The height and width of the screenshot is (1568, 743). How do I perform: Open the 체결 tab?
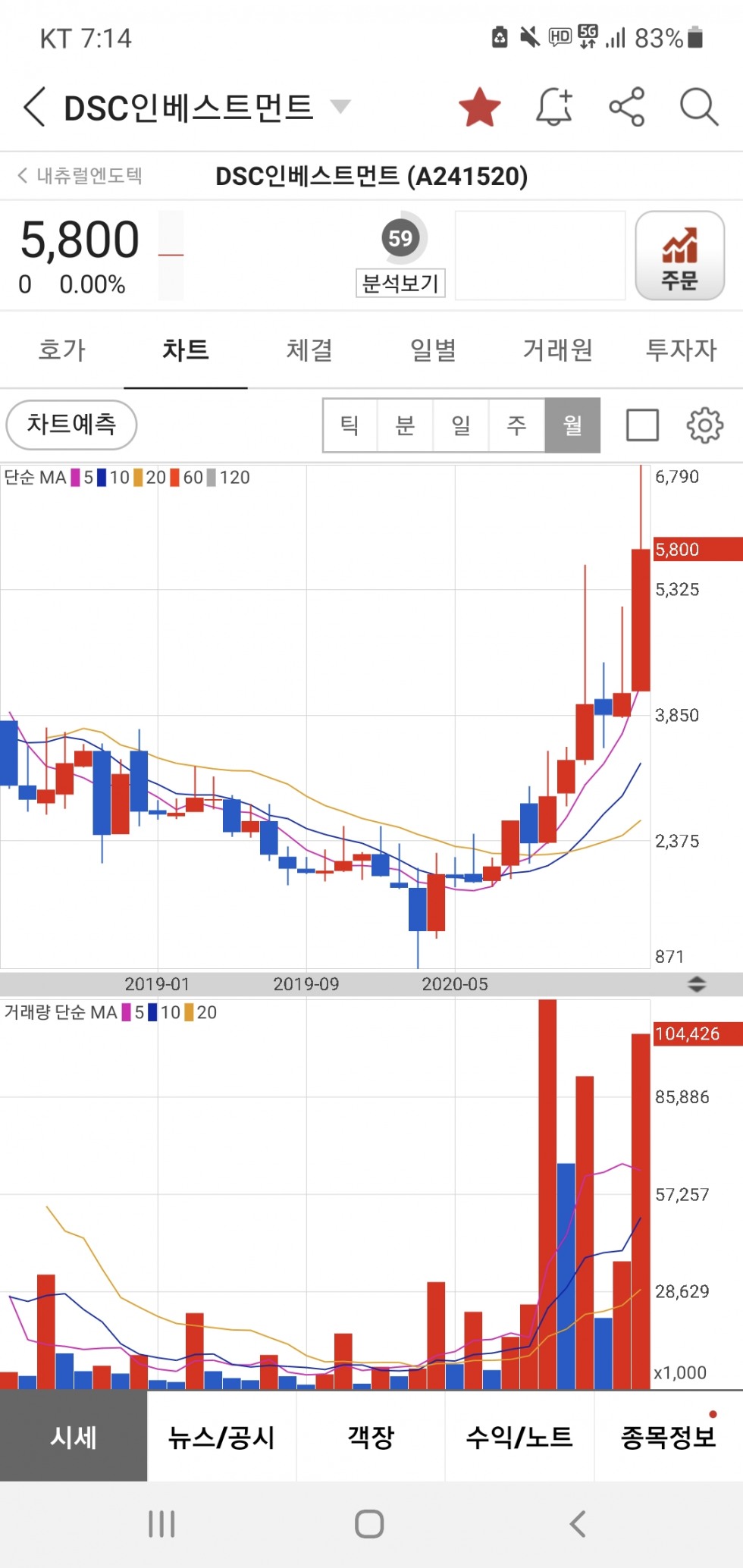[309, 350]
